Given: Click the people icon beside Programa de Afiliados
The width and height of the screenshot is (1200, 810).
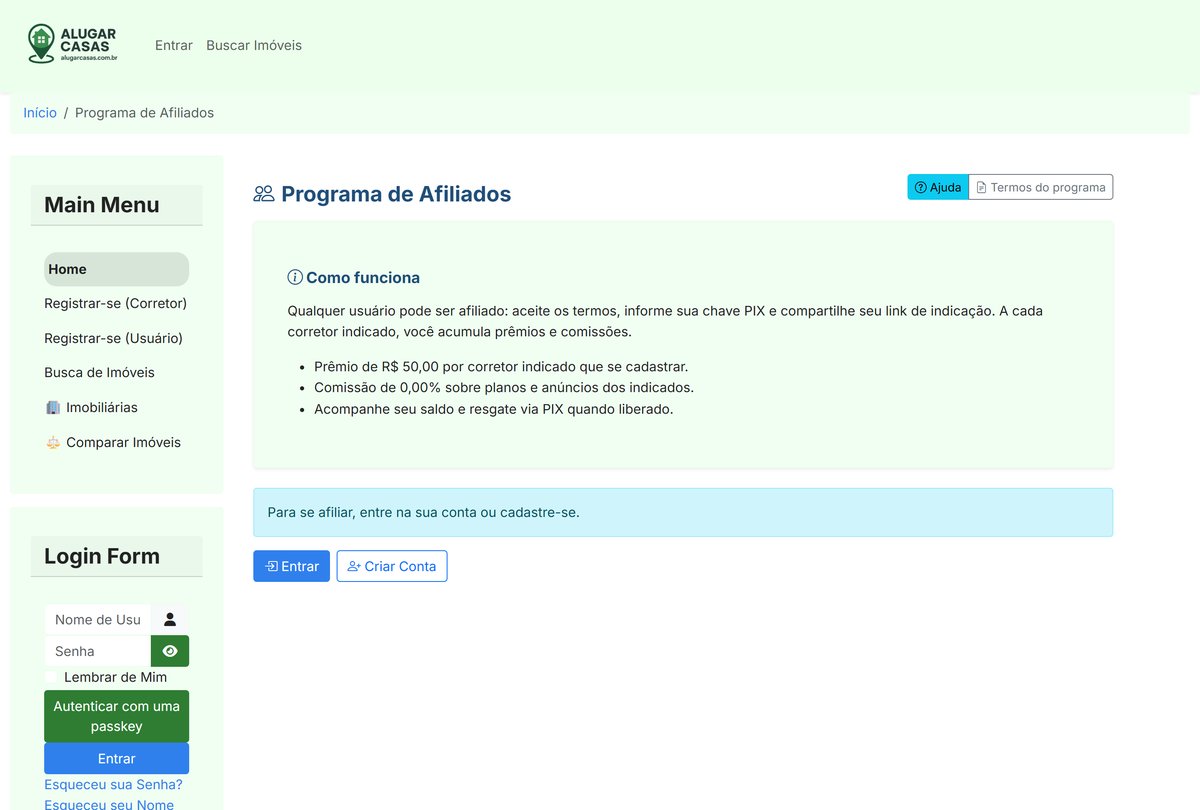Looking at the screenshot, I should point(264,194).
